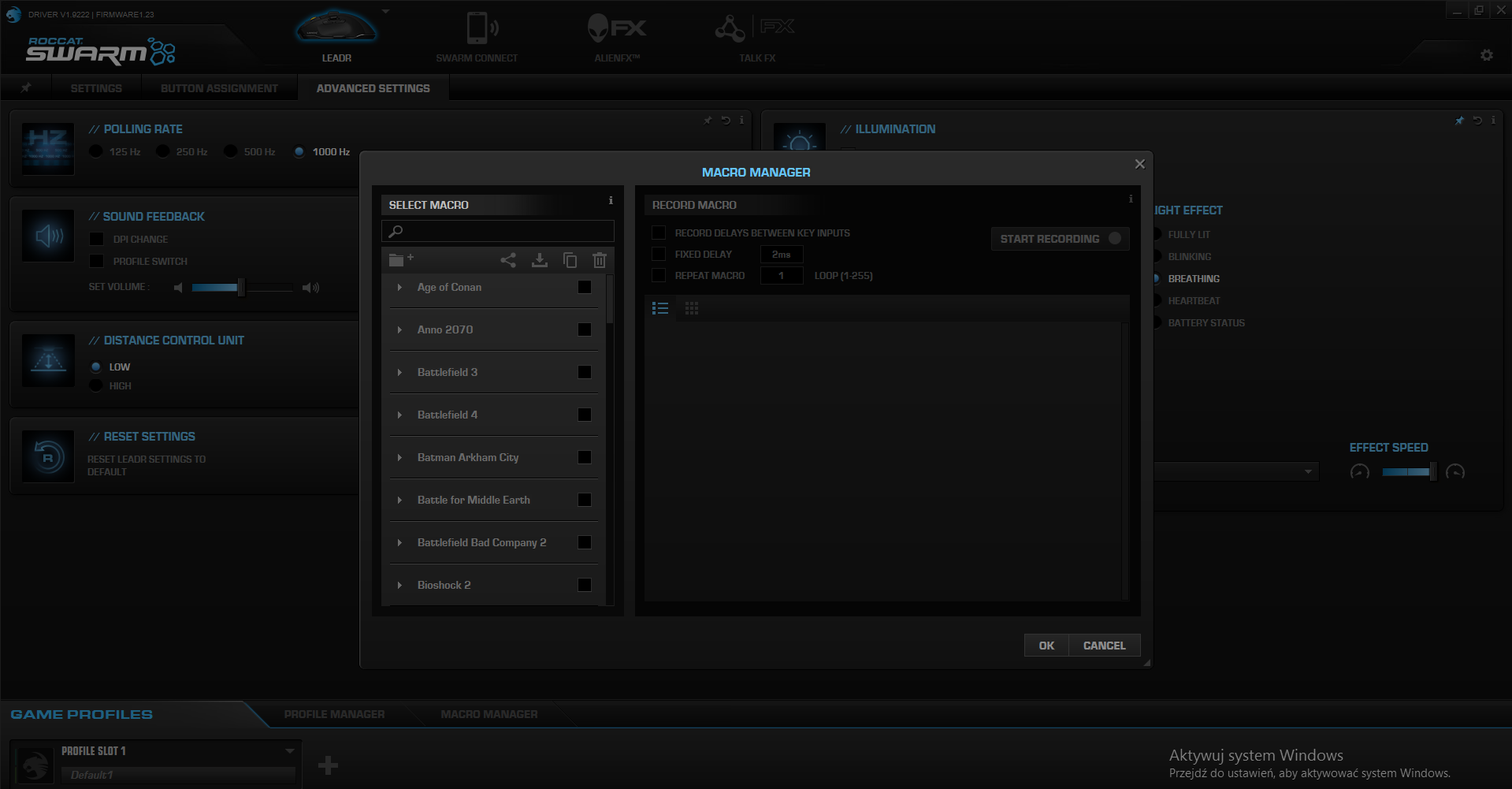Pin the Polling Rate panel
The width and height of the screenshot is (1512, 789).
(708, 121)
